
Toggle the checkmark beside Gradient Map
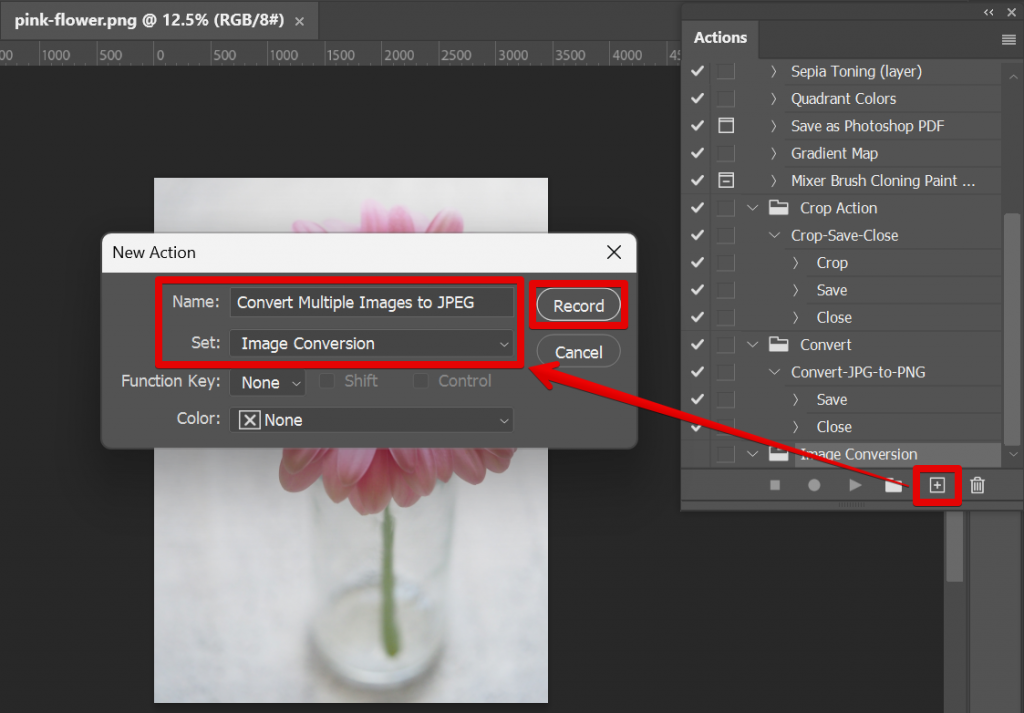pos(695,153)
